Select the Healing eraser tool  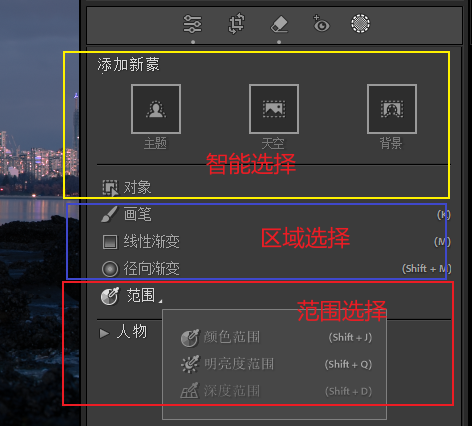[x=279, y=24]
